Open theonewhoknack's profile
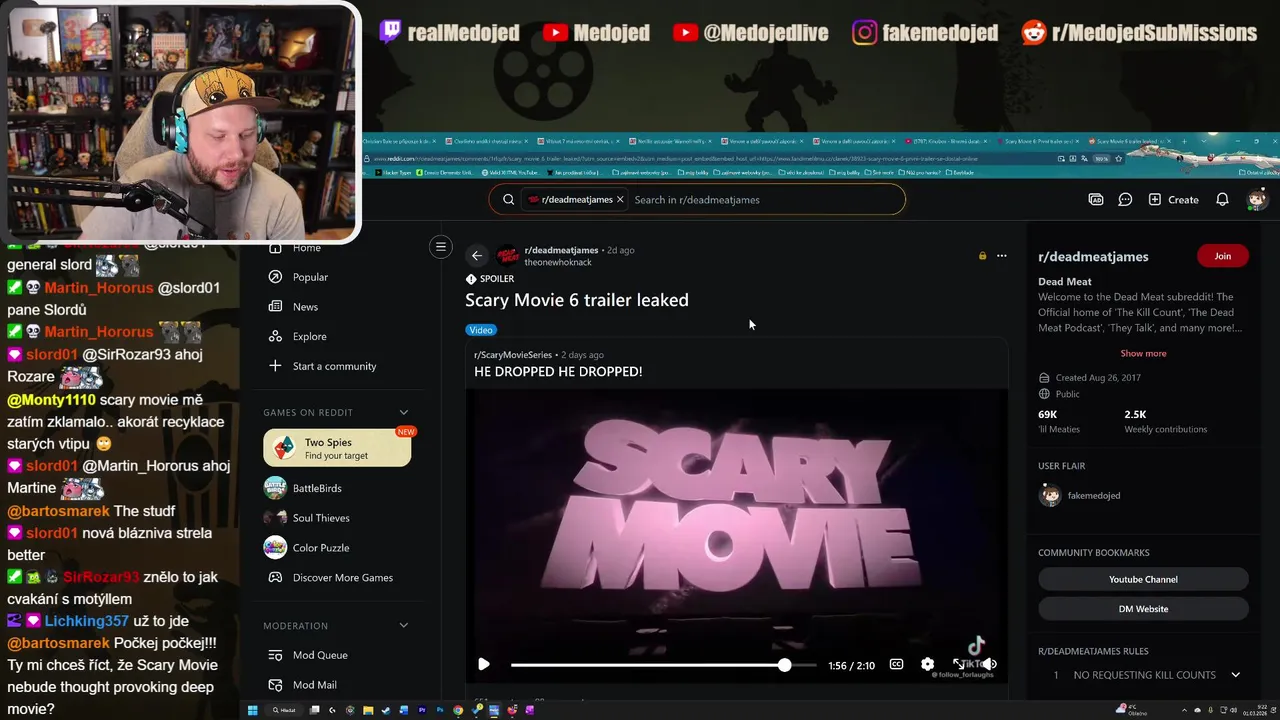This screenshot has height=720, width=1280. click(558, 262)
